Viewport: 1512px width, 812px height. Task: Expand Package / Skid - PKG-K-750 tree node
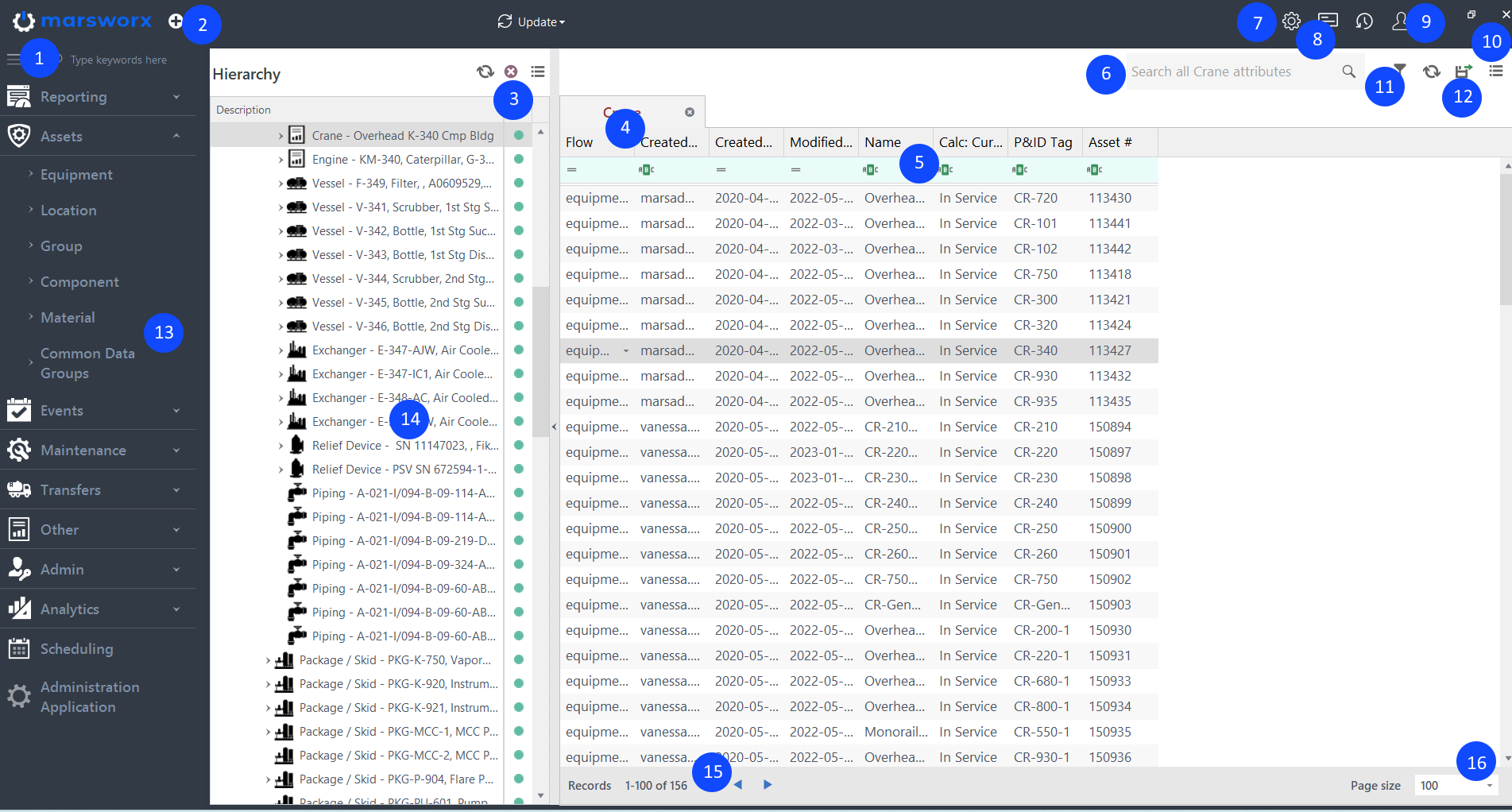pos(268,660)
